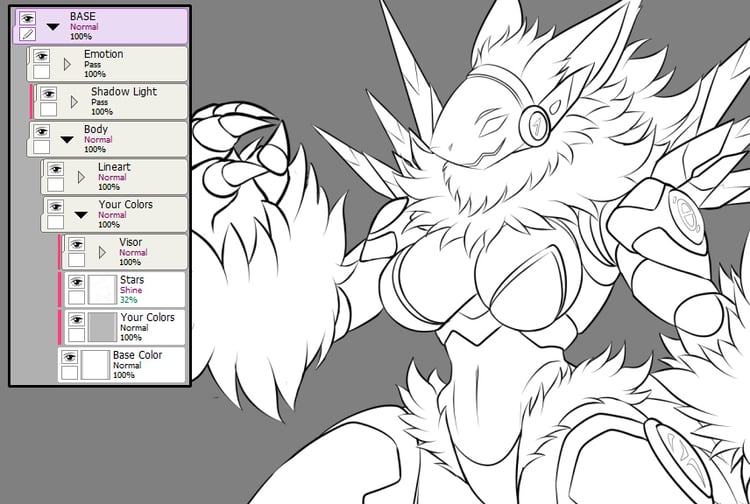Collapse the Body folder arrow
Image resolution: width=750 pixels, height=504 pixels.
[67, 140]
